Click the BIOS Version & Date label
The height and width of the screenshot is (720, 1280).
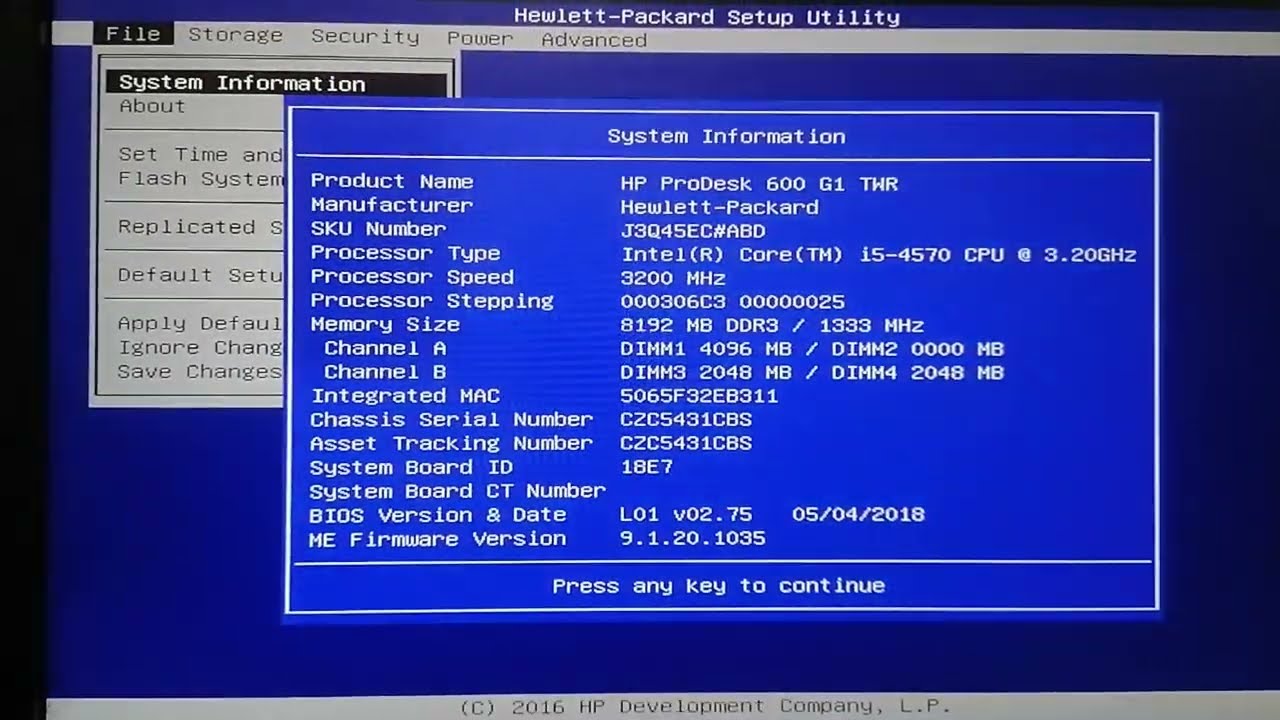pos(438,515)
